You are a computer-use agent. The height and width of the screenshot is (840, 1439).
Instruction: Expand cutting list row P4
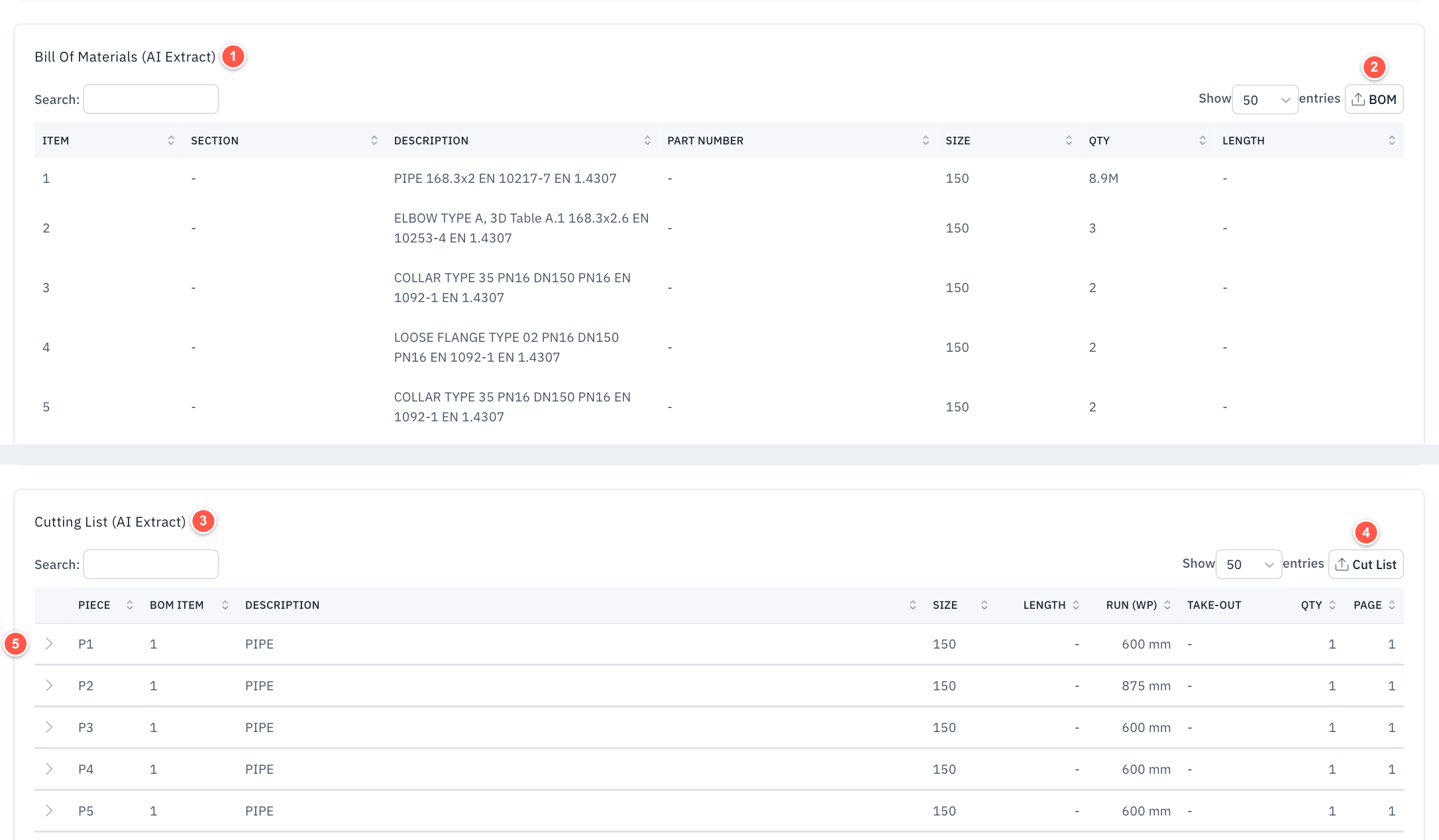click(x=49, y=769)
